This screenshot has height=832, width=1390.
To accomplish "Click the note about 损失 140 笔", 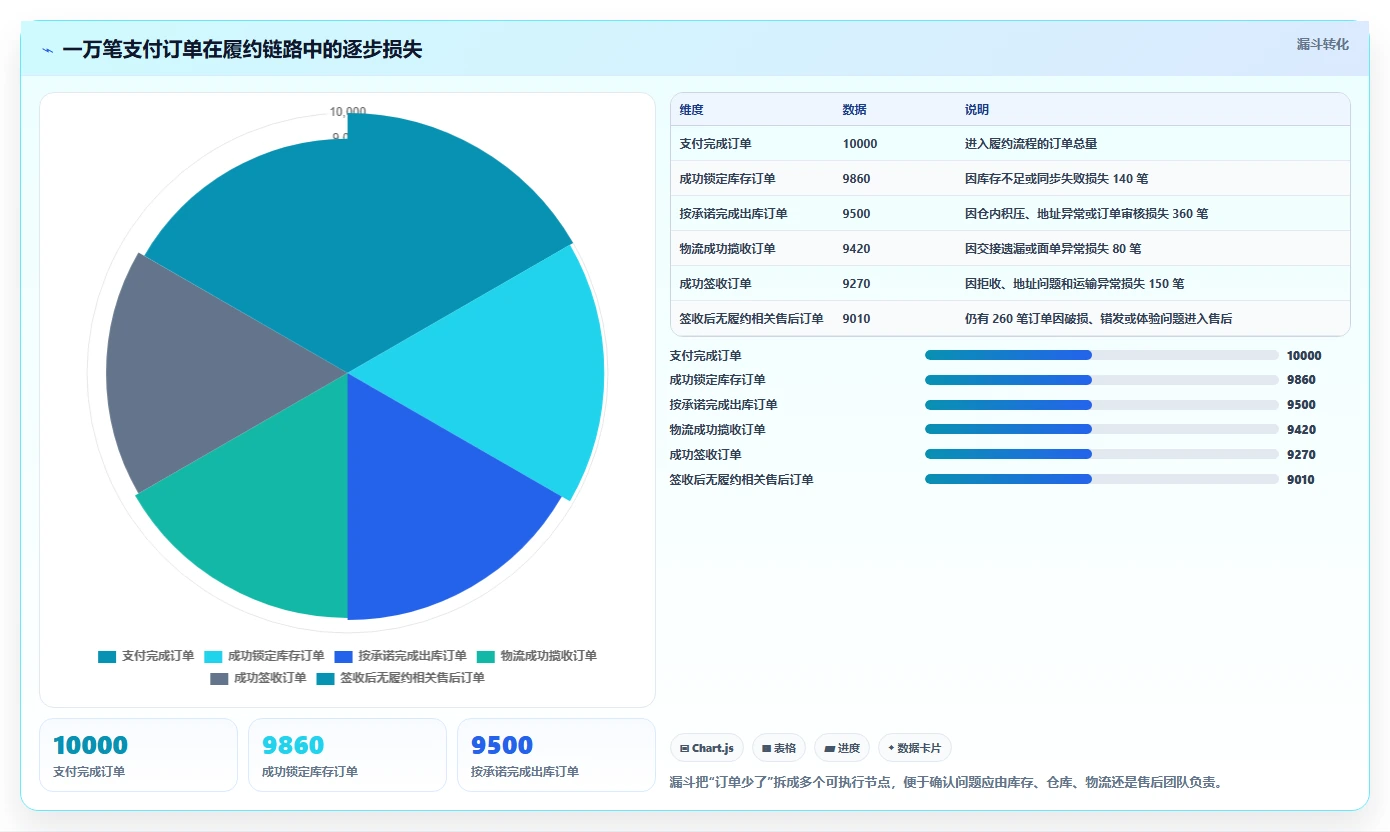I will pyautogui.click(x=1056, y=179).
